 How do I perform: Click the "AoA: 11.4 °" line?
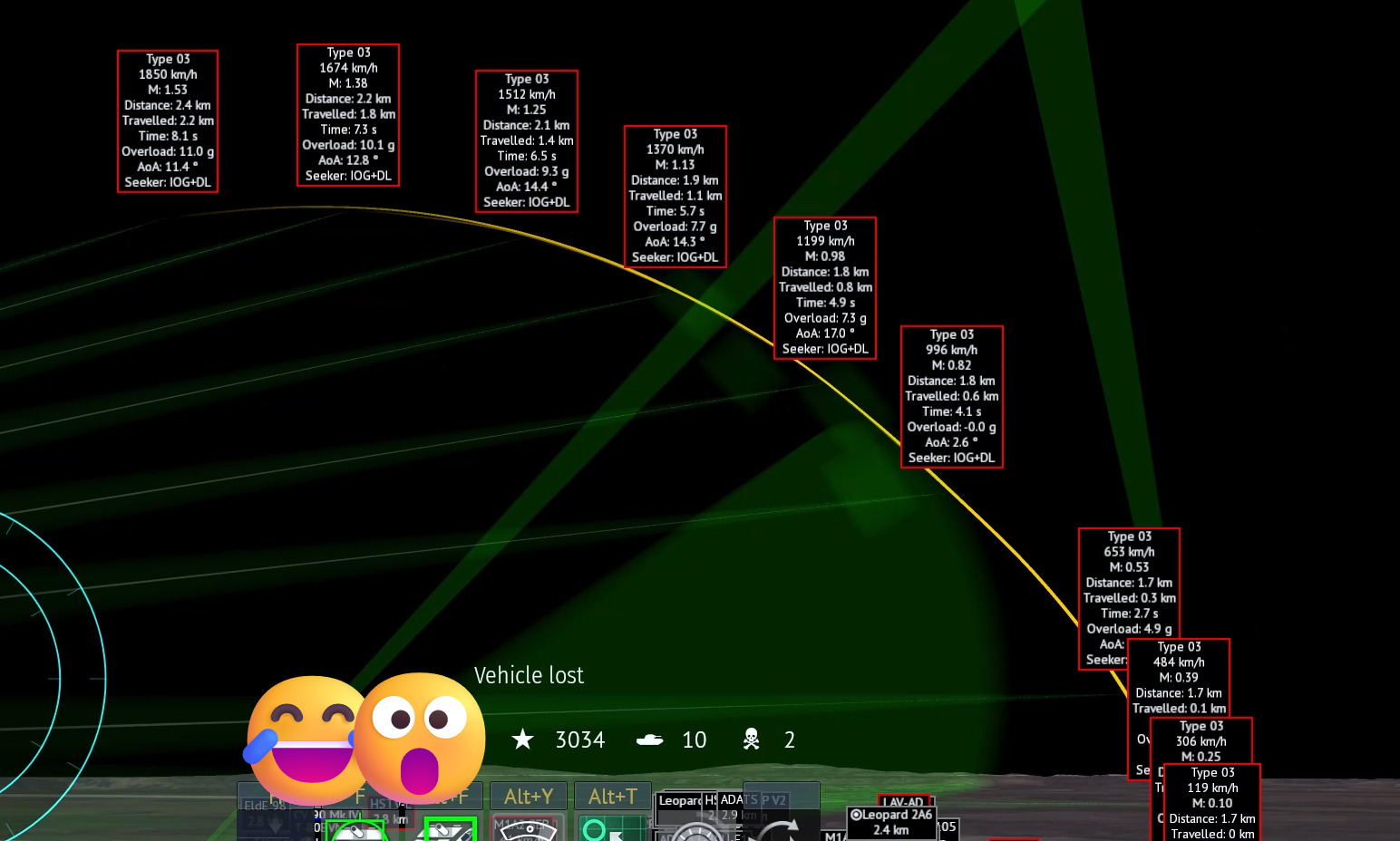(168, 167)
